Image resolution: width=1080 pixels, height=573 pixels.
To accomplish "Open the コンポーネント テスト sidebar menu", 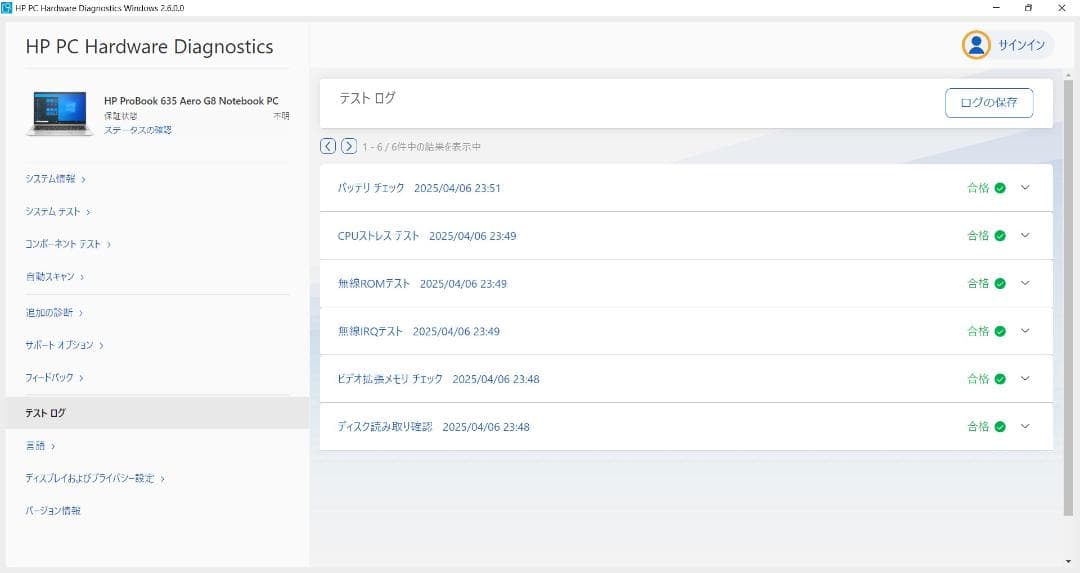I will 67,244.
